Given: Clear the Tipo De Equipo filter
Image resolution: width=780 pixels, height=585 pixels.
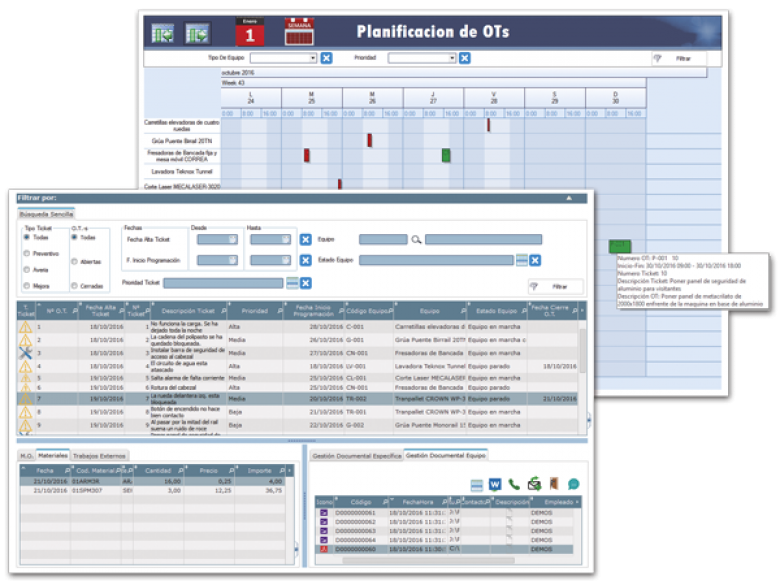Looking at the screenshot, I should tap(326, 59).
